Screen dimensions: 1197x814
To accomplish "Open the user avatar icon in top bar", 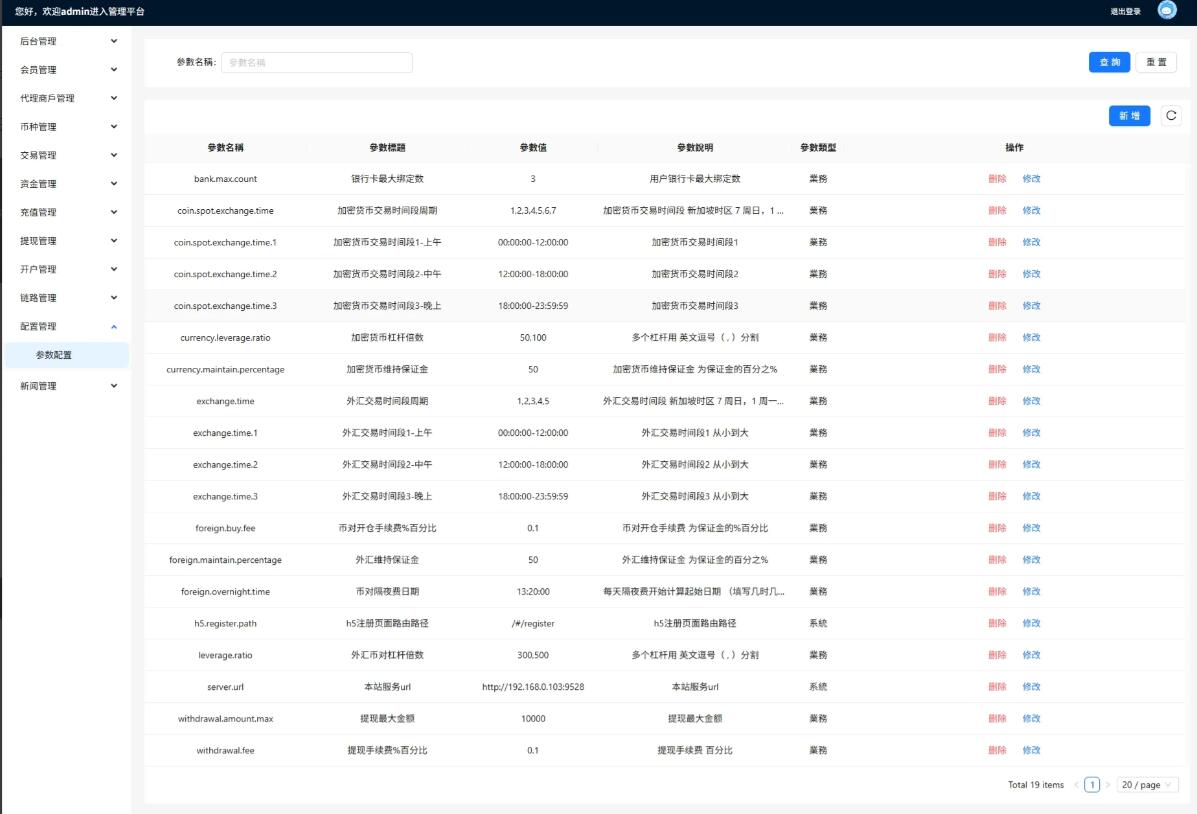I will 1167,11.
